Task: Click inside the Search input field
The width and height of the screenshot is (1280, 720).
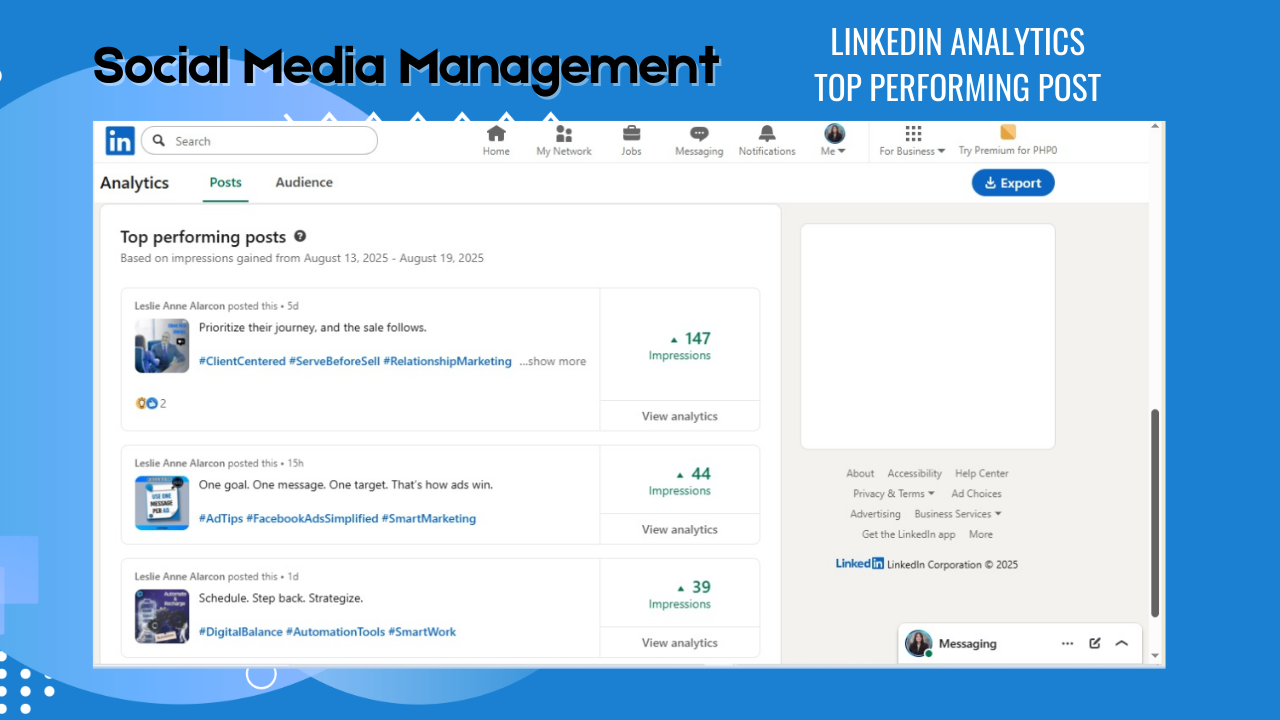Action: (x=259, y=141)
